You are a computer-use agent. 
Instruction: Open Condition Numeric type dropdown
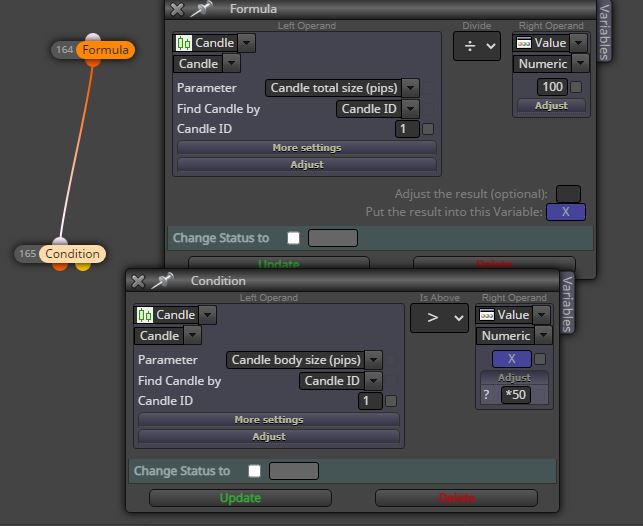pyautogui.click(x=543, y=336)
